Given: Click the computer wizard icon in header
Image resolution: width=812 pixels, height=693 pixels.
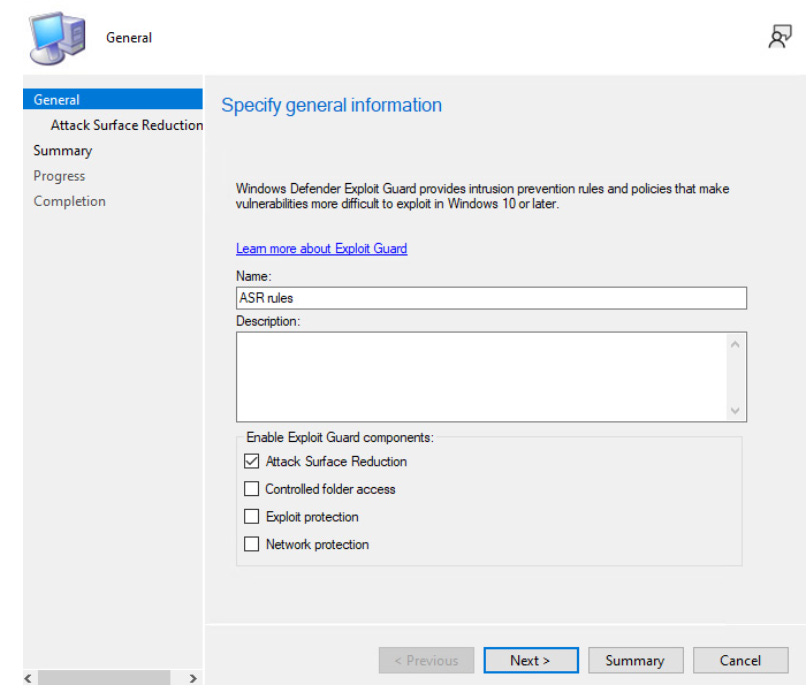Looking at the screenshot, I should [x=57, y=38].
